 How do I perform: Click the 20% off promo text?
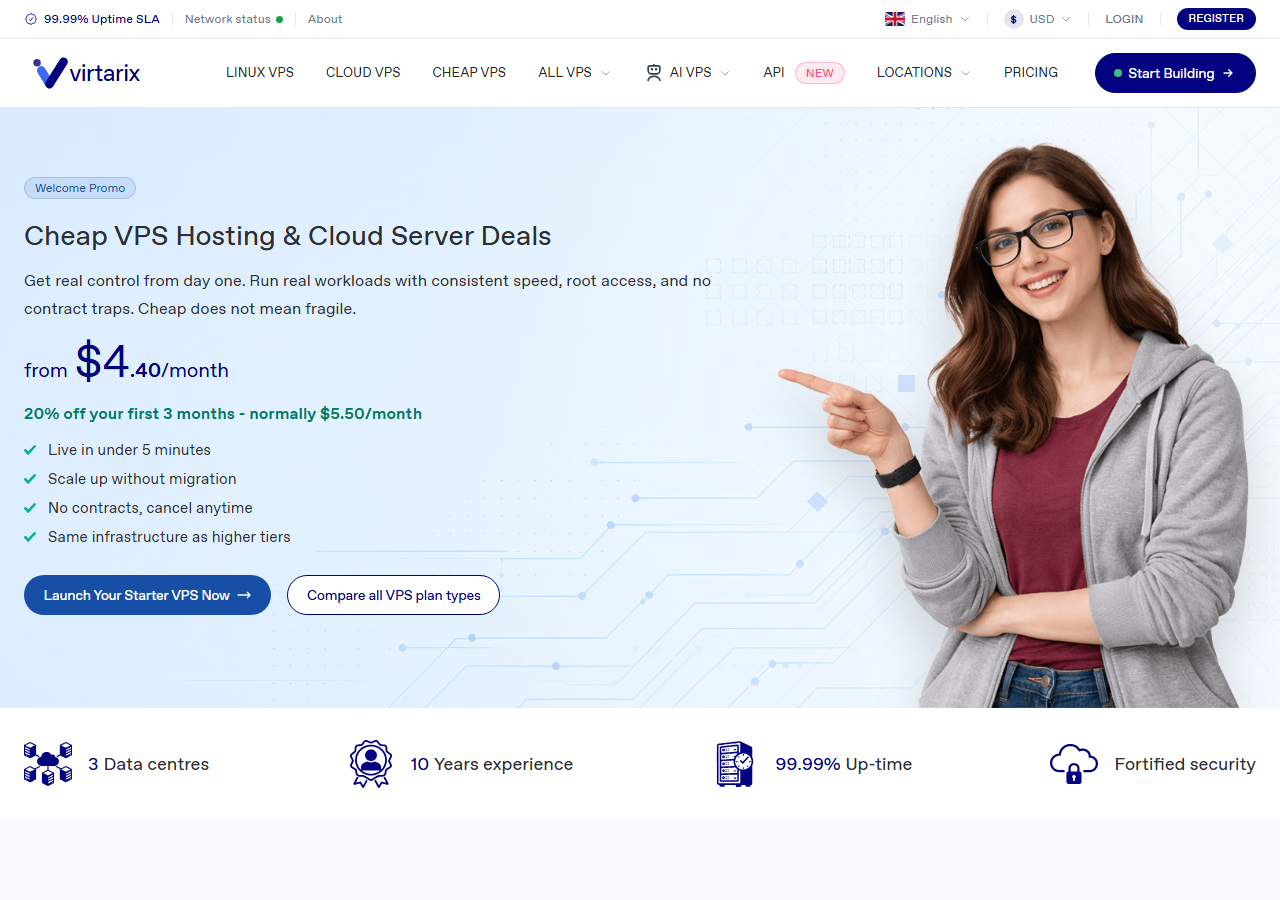pyautogui.click(x=223, y=414)
